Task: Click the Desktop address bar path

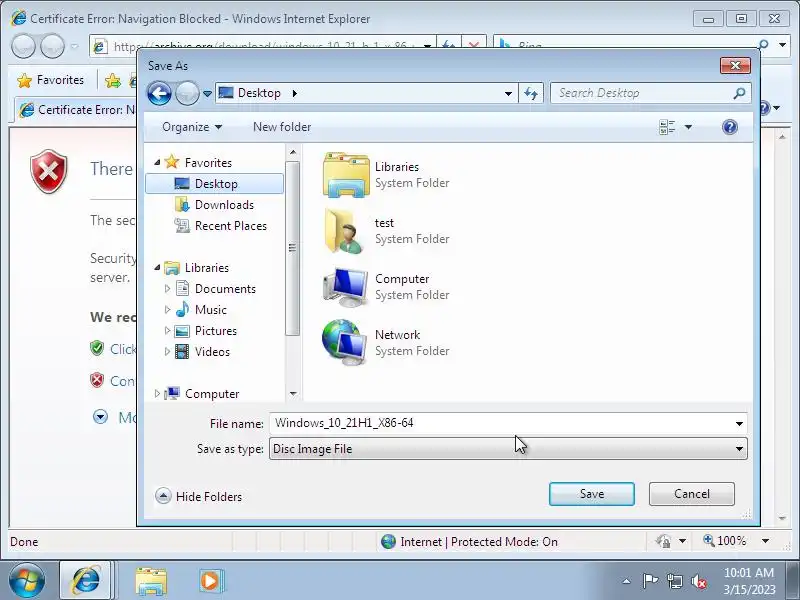Action: (x=366, y=93)
